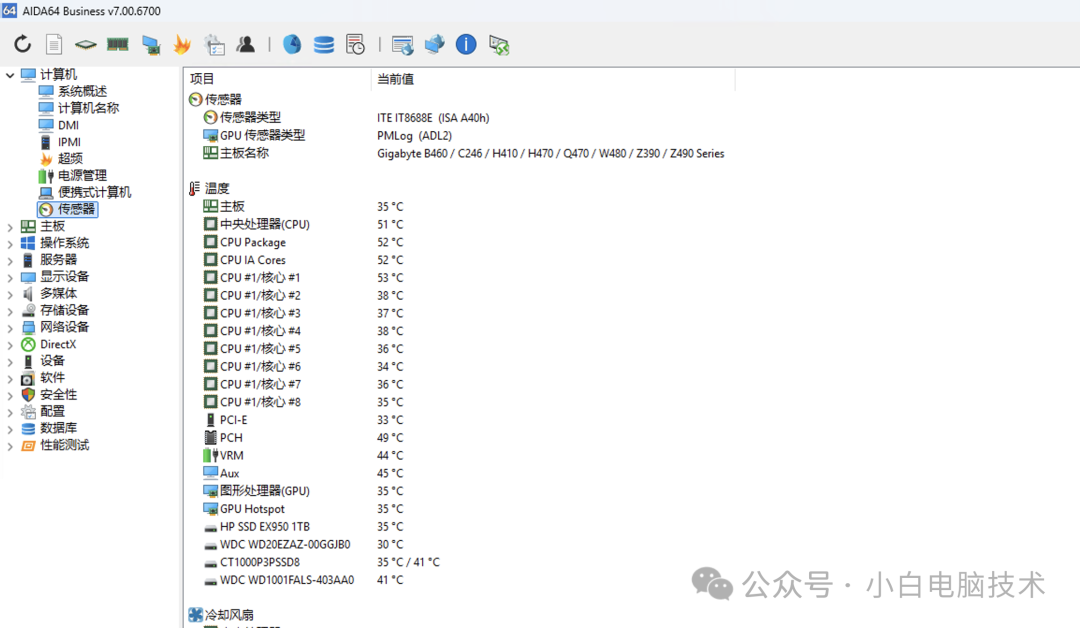Collapse the 计算机 tree node
Viewport: 1080px width, 628px height.
(x=10, y=74)
